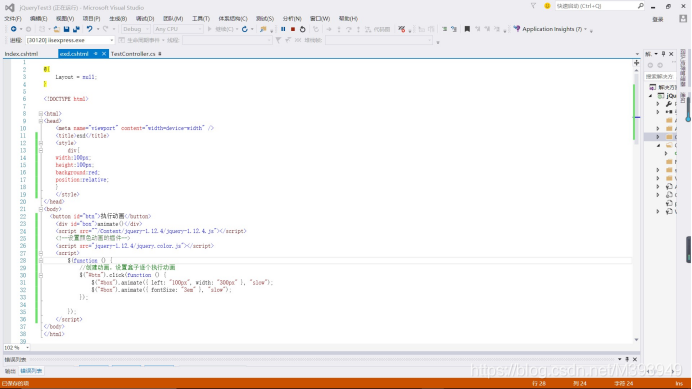The width and height of the screenshot is (692, 389).
Task: Switch to the Index.cshtml tab
Action: pyautogui.click(x=21, y=54)
